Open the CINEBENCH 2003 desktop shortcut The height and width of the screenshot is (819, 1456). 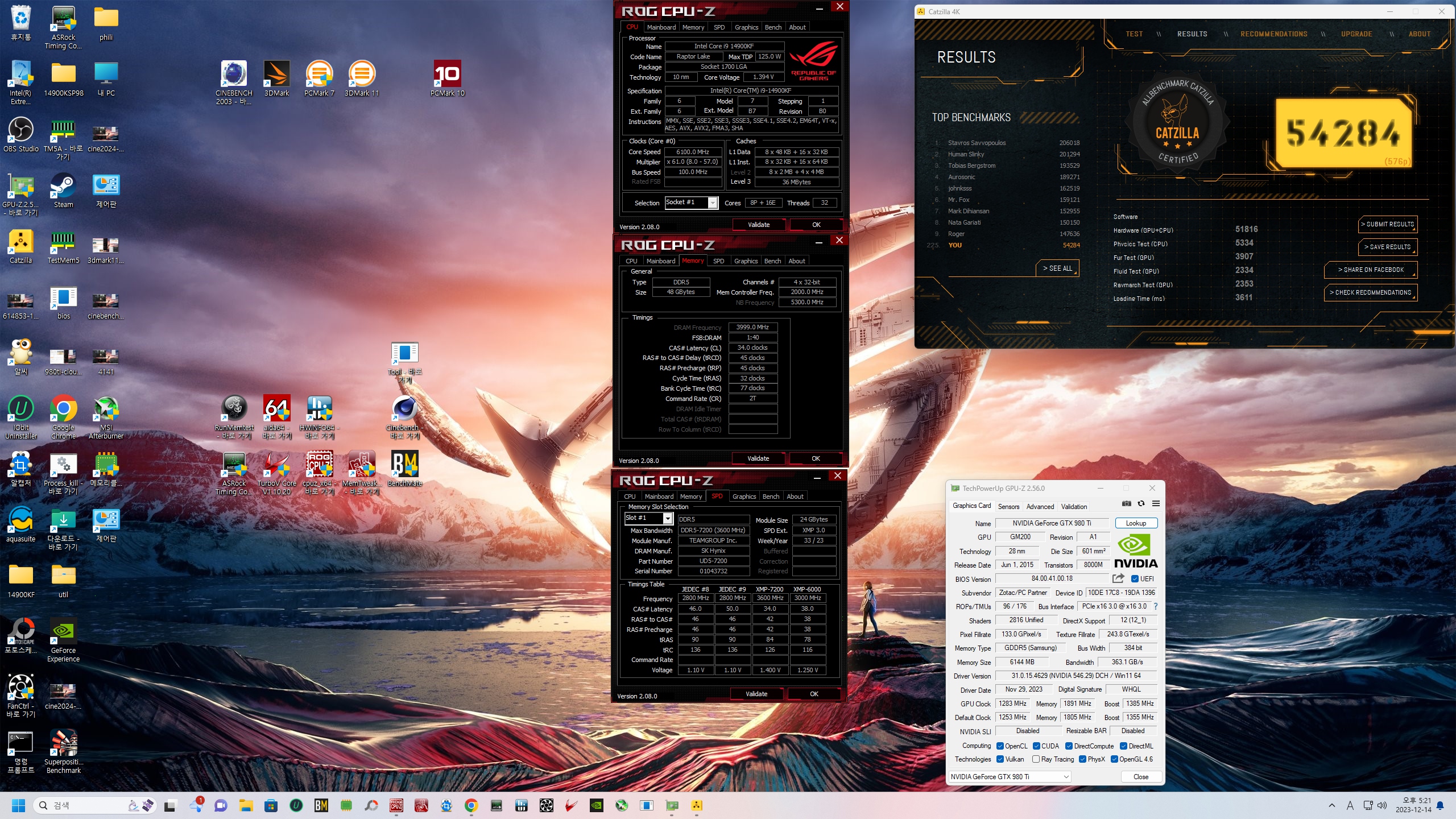coord(234,82)
